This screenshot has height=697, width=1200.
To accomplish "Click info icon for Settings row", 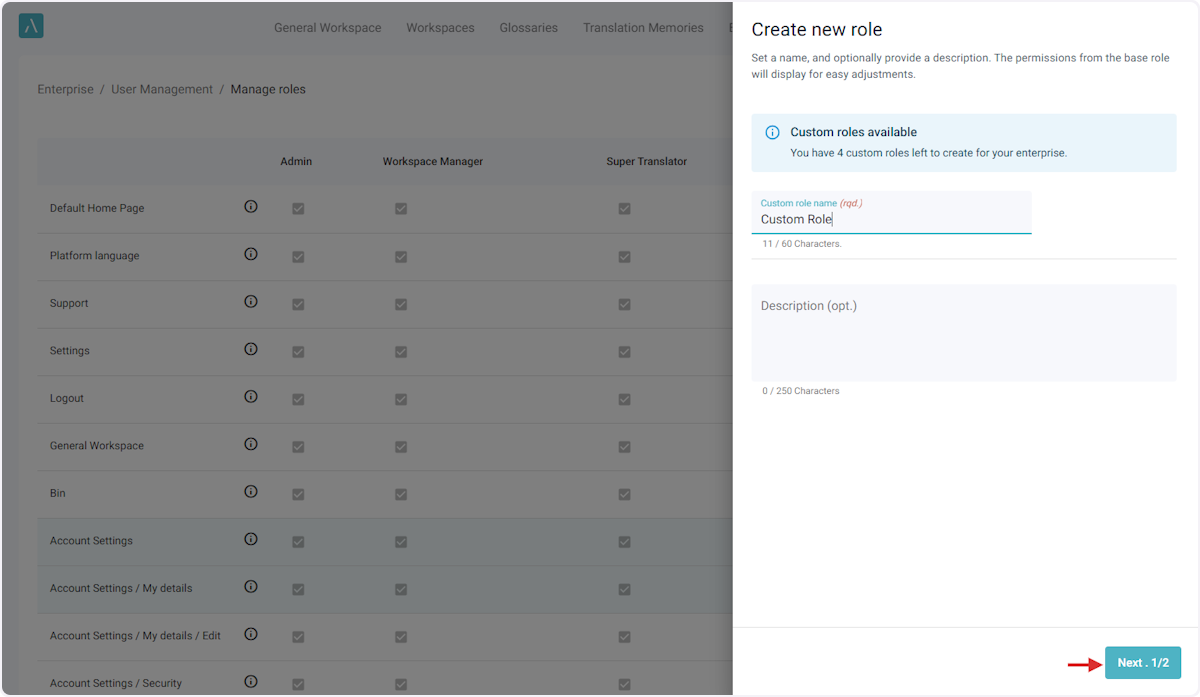I will (251, 349).
